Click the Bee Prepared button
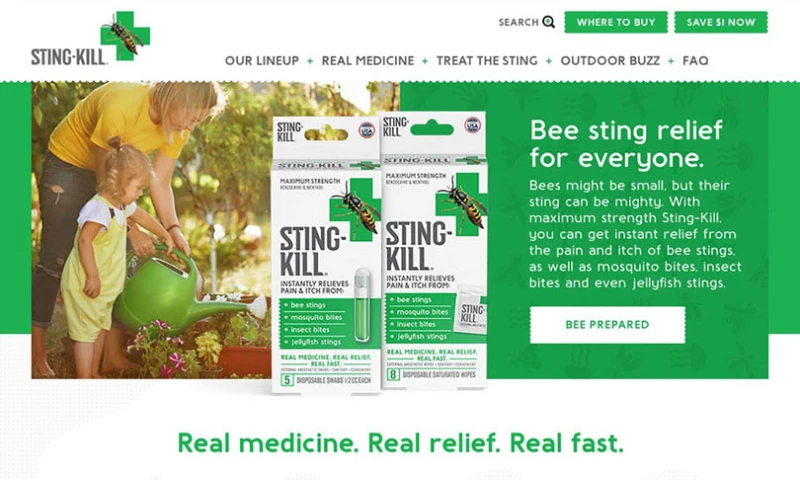Image resolution: width=800 pixels, height=480 pixels. (x=607, y=325)
